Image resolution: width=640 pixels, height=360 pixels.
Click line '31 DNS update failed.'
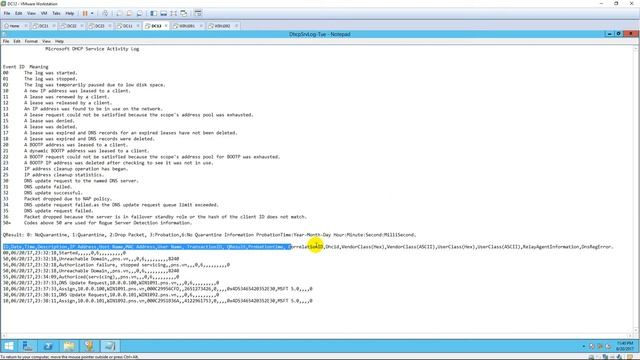click(x=37, y=187)
